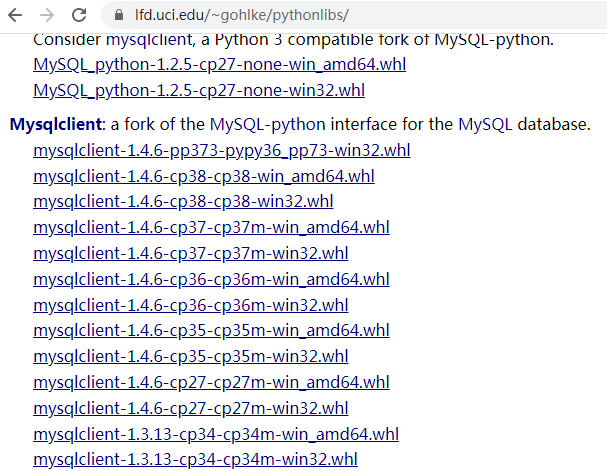Download MySQL_python-1.2.5-cp27-none-win32.whl
607x471 pixels.
point(199,90)
